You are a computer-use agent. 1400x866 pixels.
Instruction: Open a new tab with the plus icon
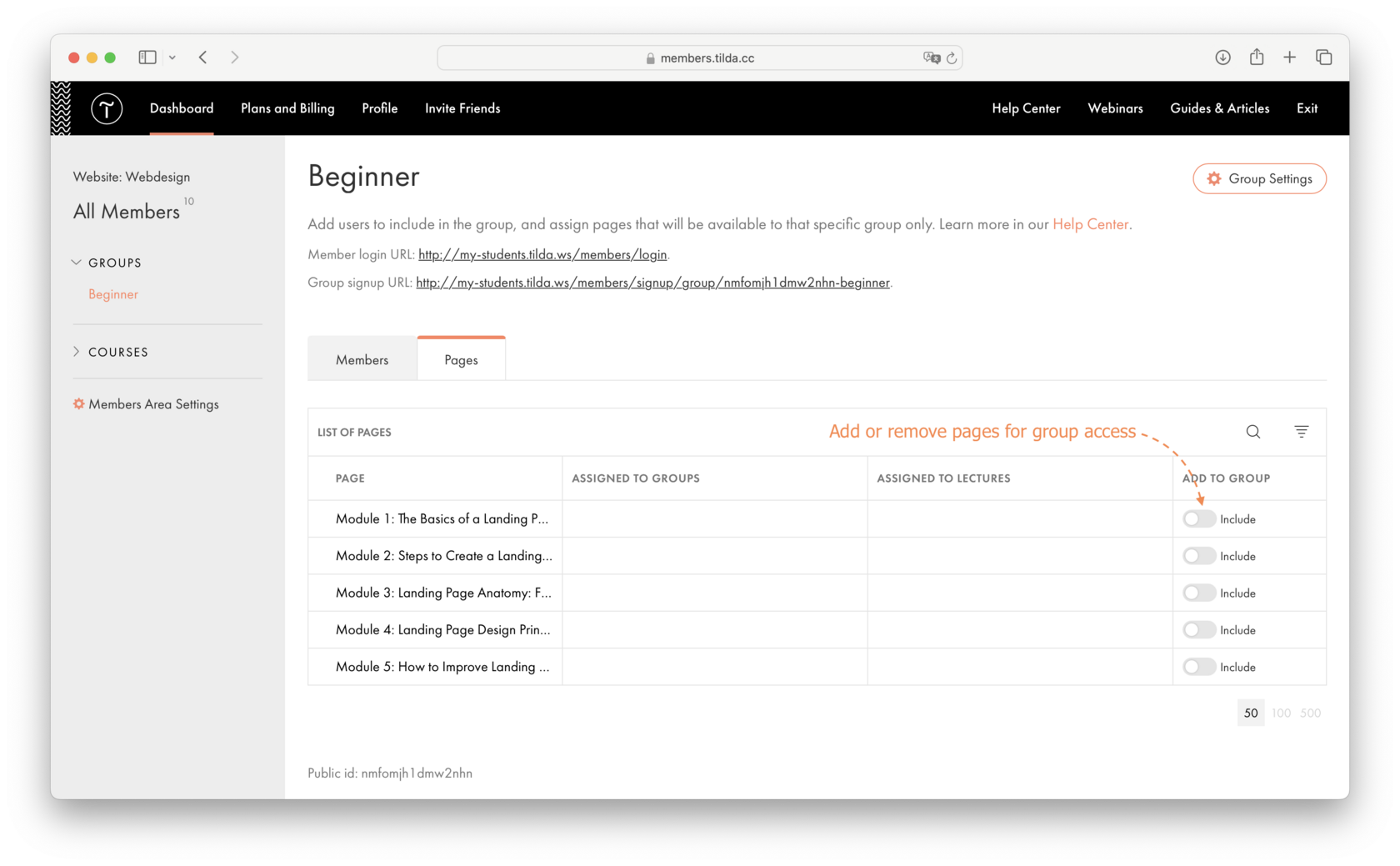[x=1289, y=57]
